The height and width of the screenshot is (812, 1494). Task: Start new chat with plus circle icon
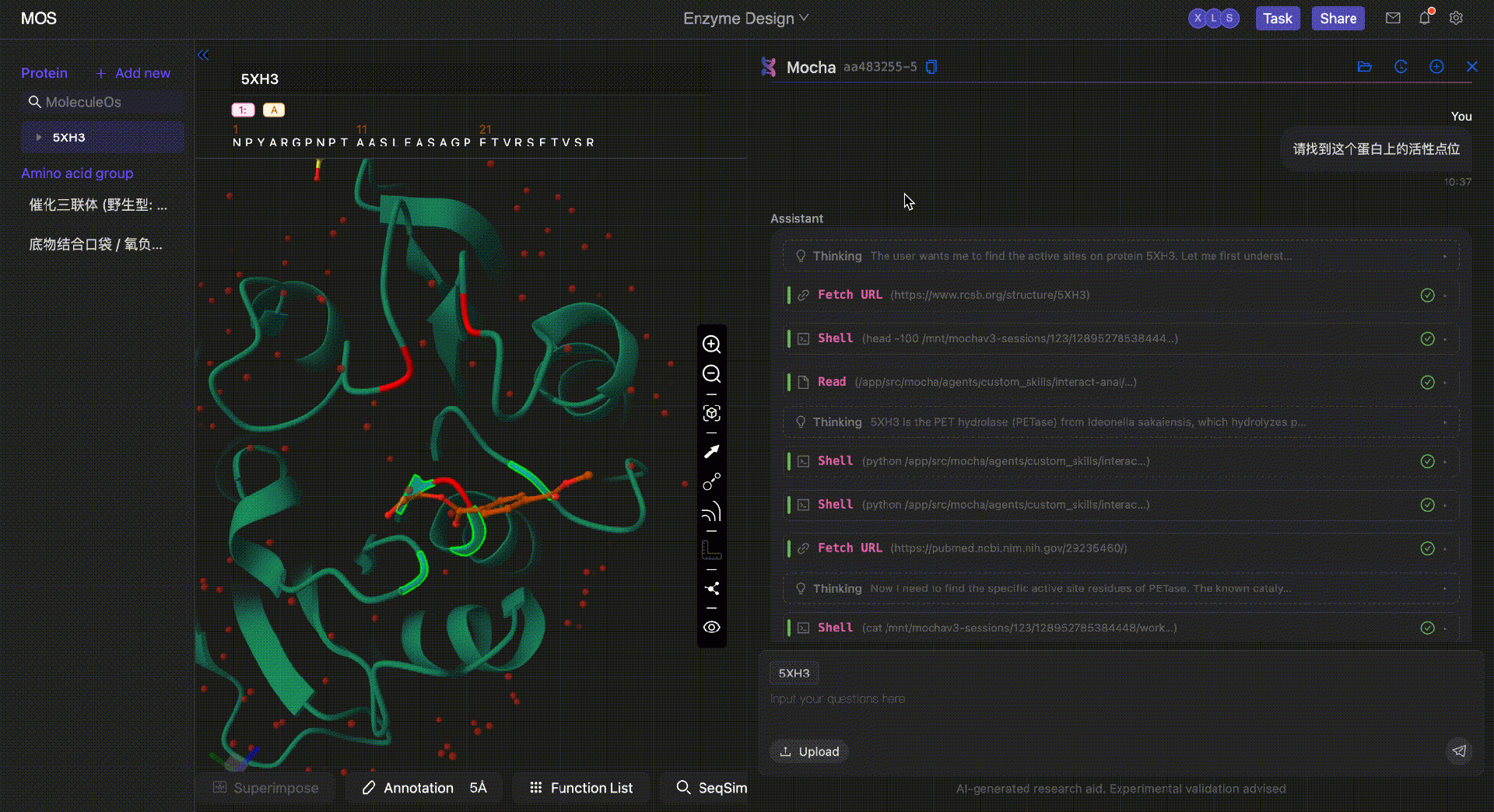pos(1436,67)
